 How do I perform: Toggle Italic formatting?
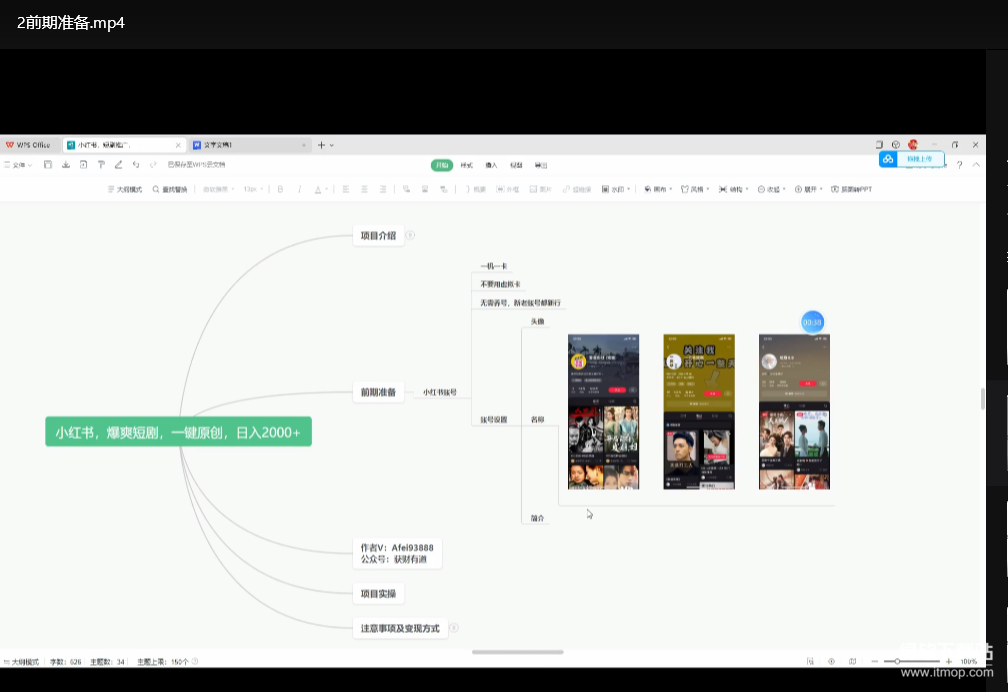click(299, 189)
